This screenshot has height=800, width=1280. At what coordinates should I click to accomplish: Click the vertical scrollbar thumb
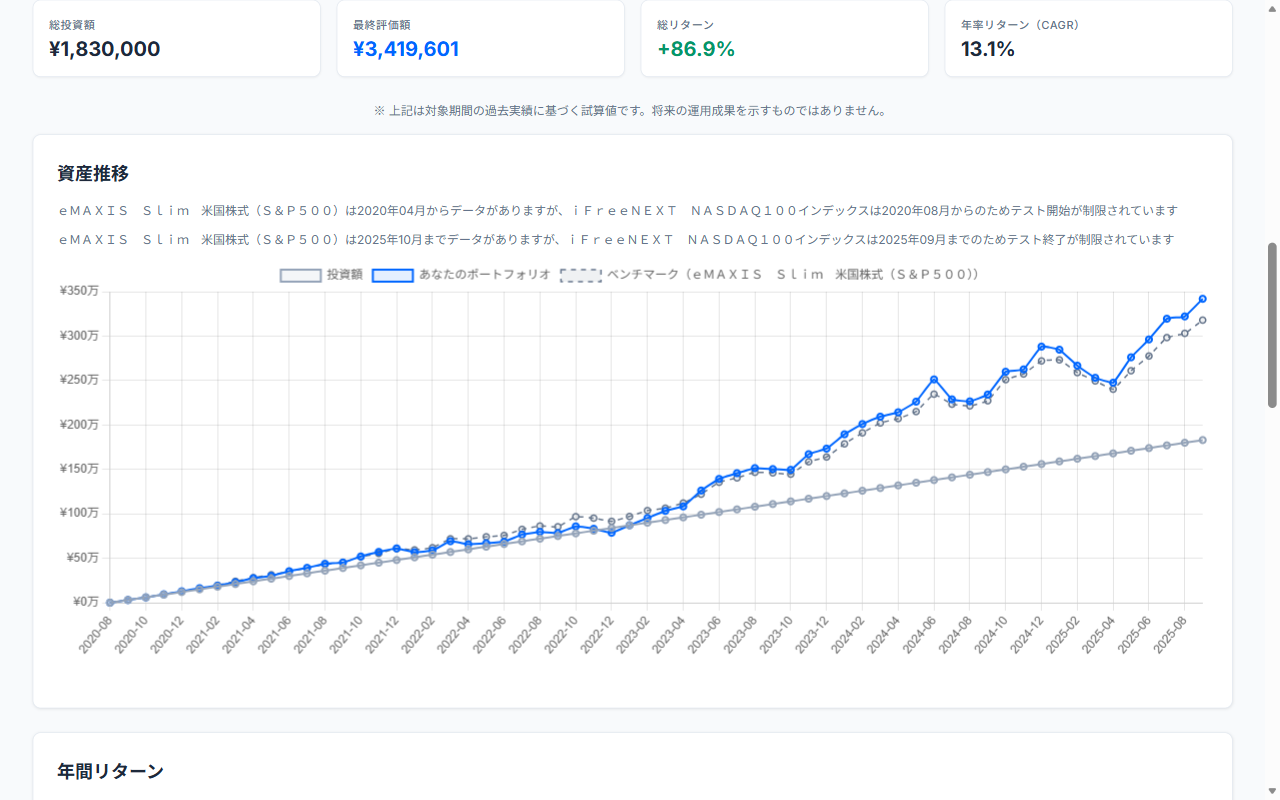point(1272,324)
